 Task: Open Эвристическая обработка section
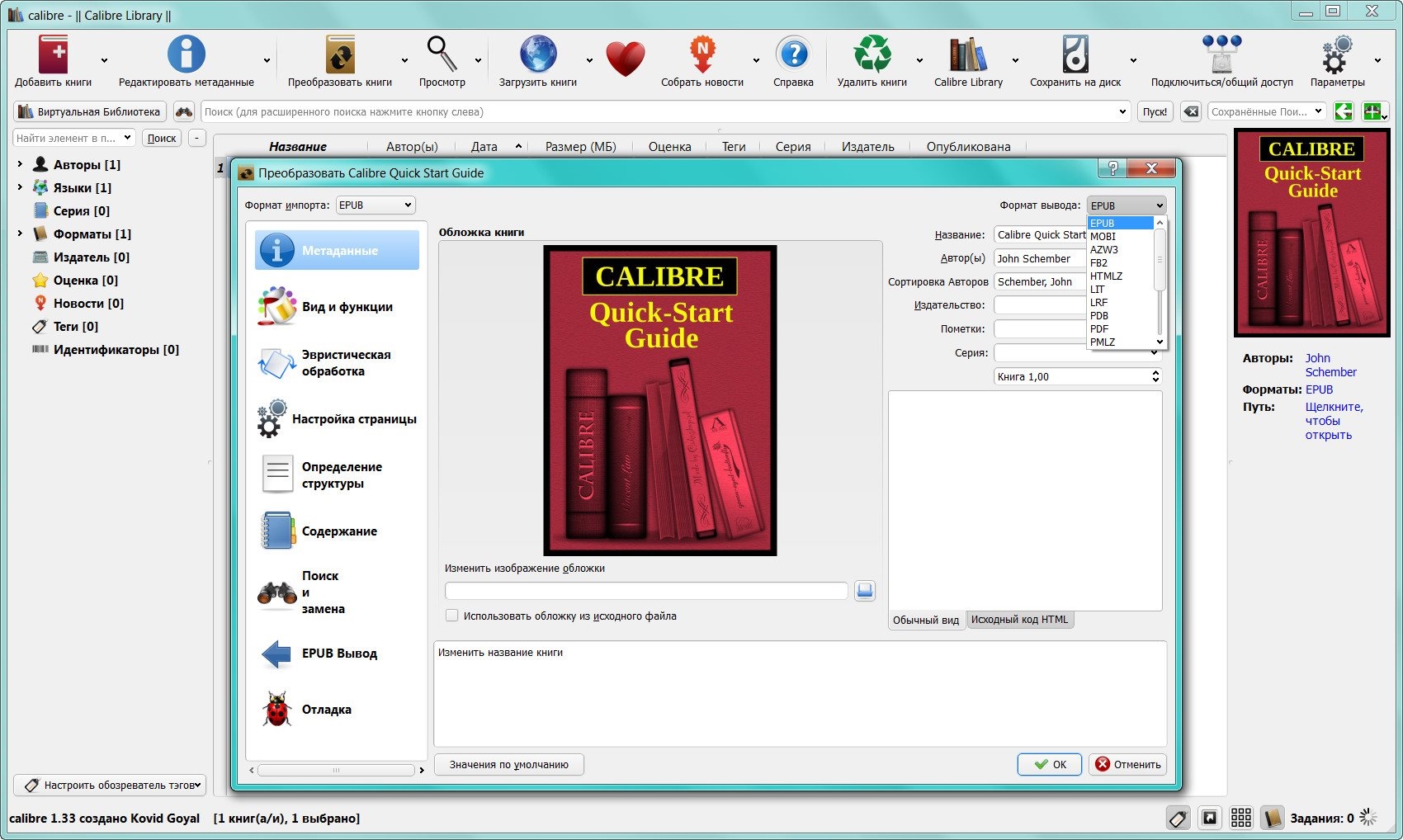(x=337, y=363)
